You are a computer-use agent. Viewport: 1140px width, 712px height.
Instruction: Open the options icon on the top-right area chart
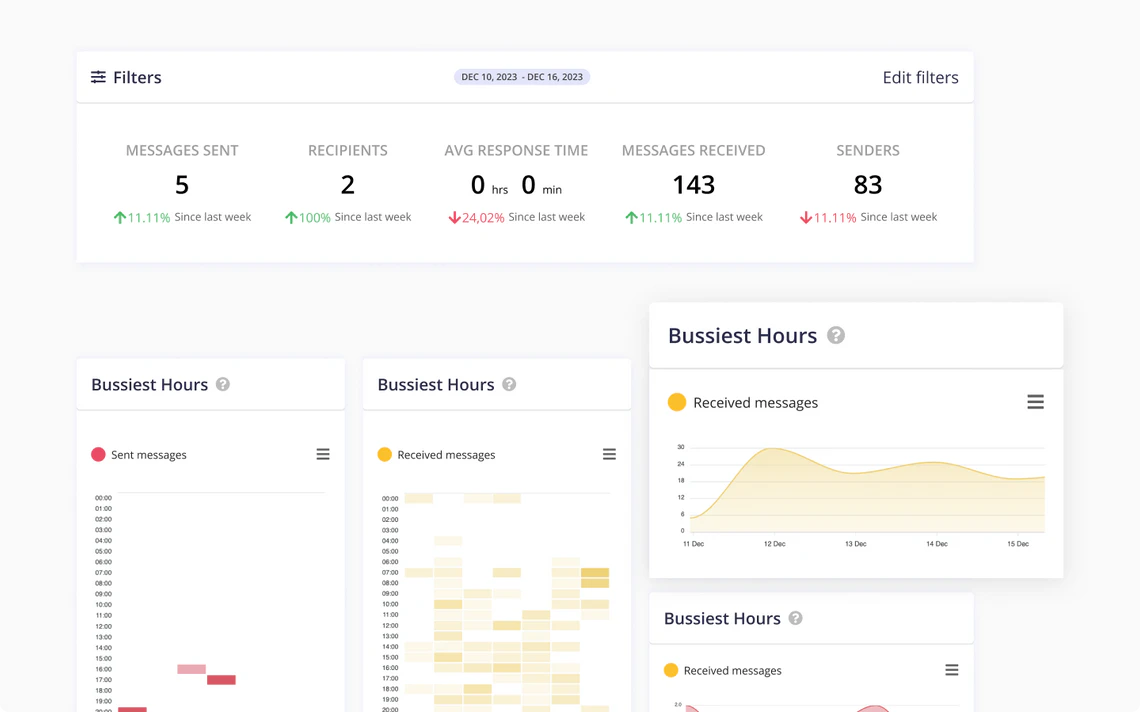(1036, 401)
